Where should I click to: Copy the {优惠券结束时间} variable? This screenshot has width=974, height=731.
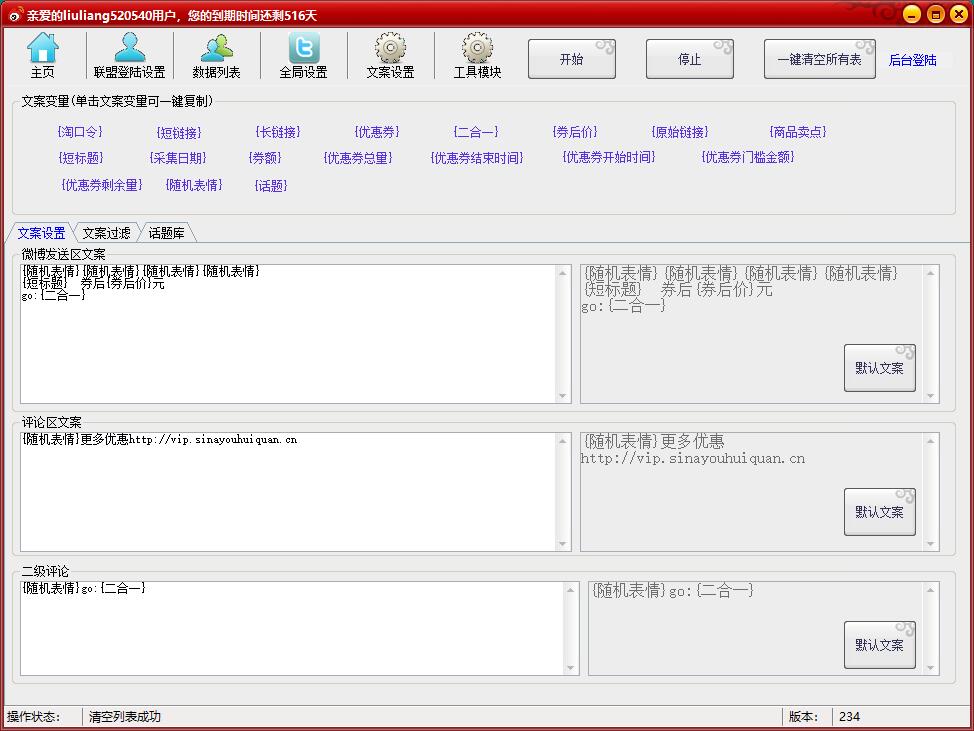tap(477, 158)
